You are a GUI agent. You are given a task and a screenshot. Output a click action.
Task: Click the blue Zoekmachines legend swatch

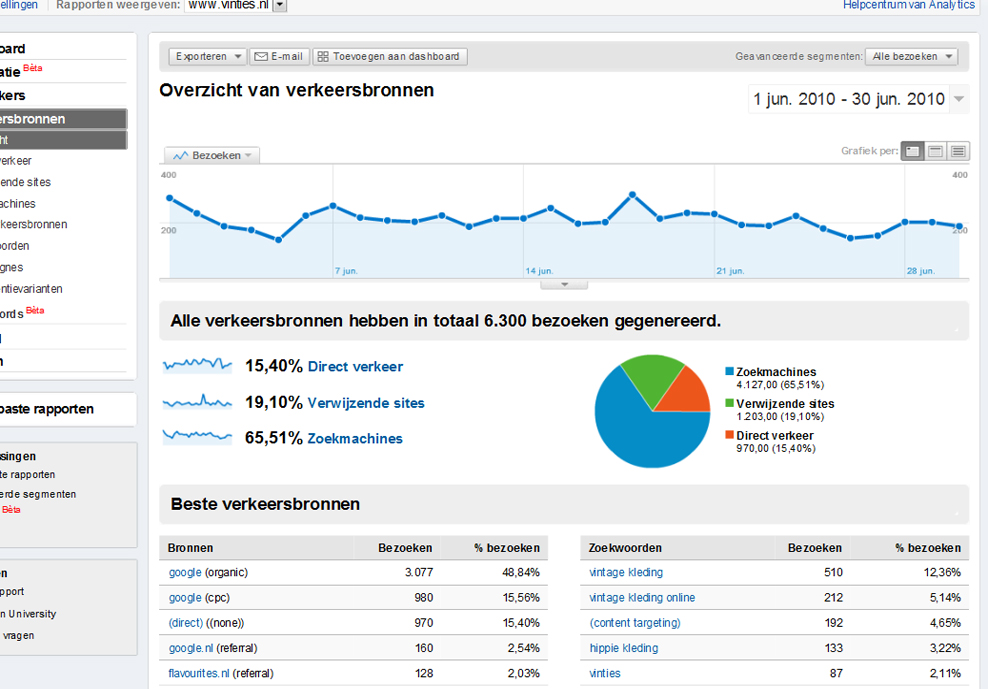730,371
